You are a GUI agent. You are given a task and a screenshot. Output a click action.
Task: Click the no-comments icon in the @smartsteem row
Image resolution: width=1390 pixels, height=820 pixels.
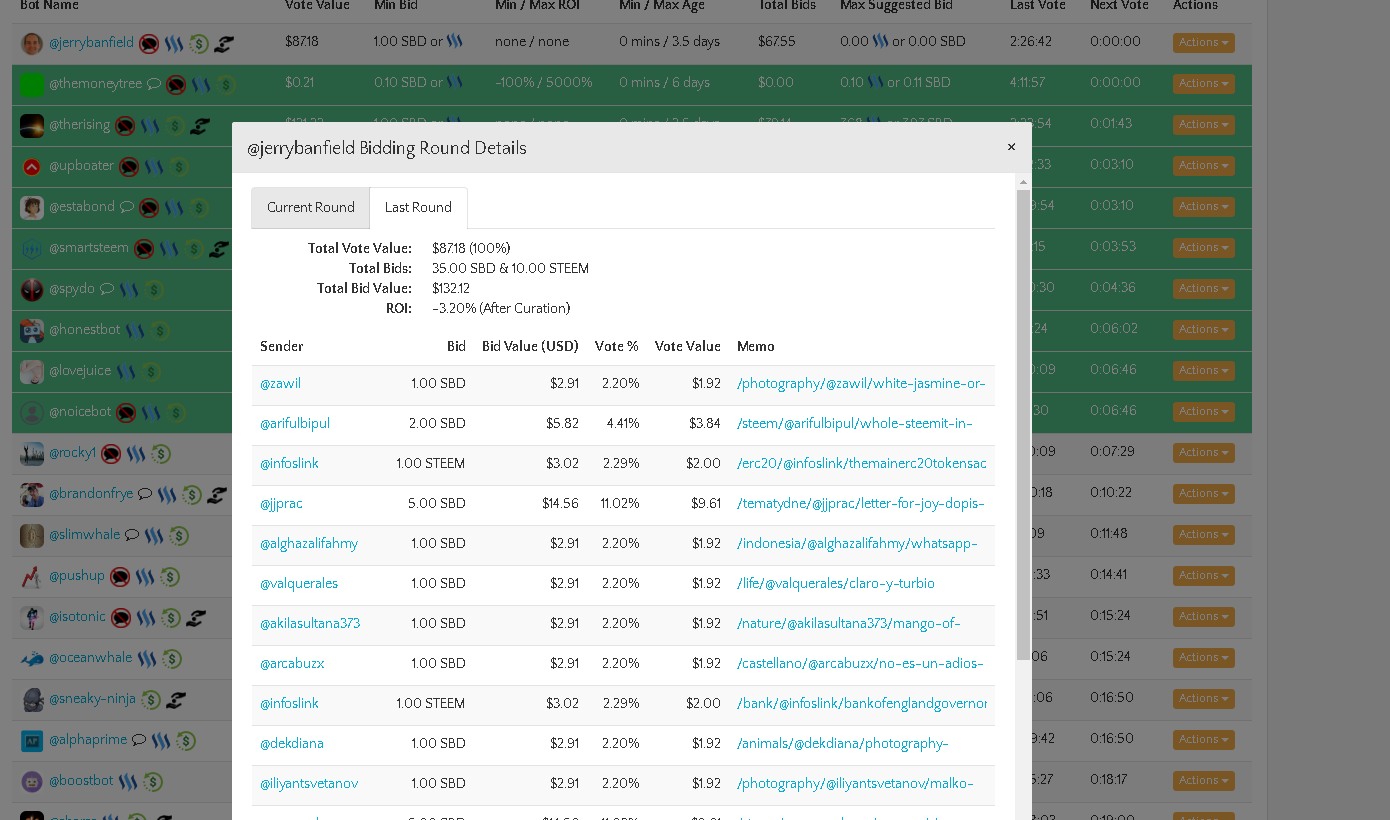[144, 248]
